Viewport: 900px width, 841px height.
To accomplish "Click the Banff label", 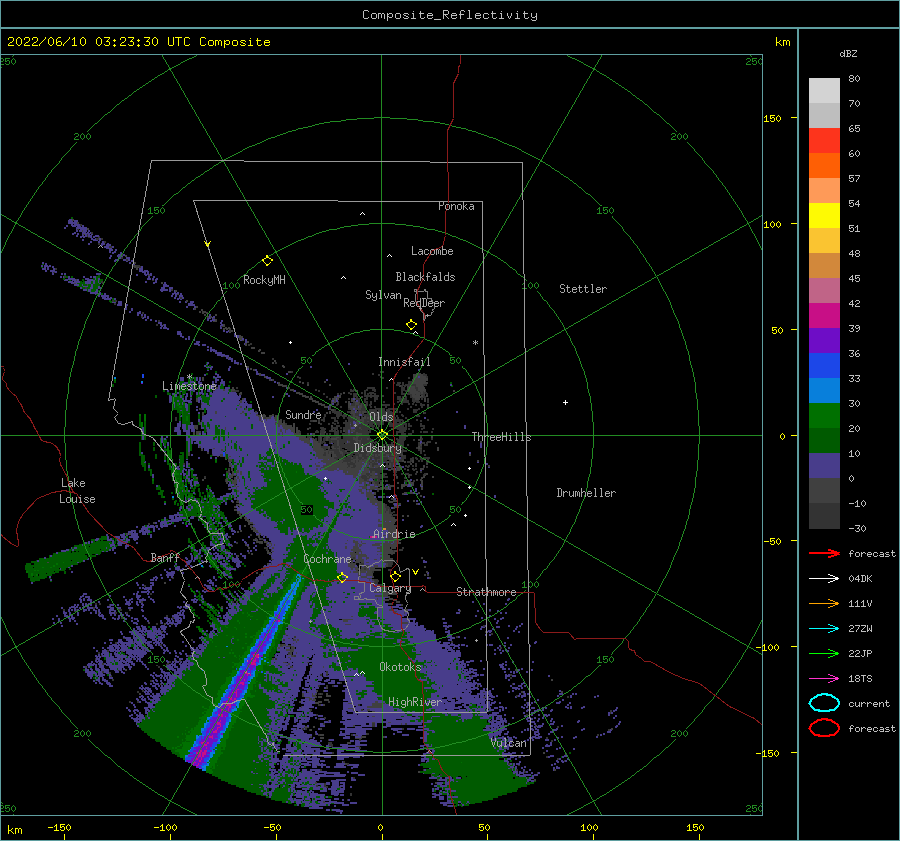I will pyautogui.click(x=165, y=557).
